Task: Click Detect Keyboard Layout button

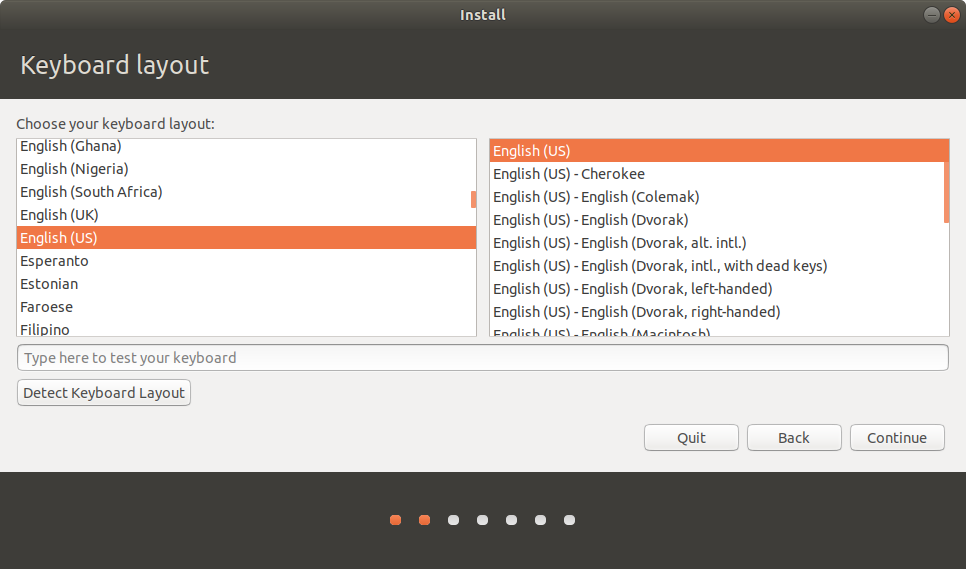Action: (104, 393)
